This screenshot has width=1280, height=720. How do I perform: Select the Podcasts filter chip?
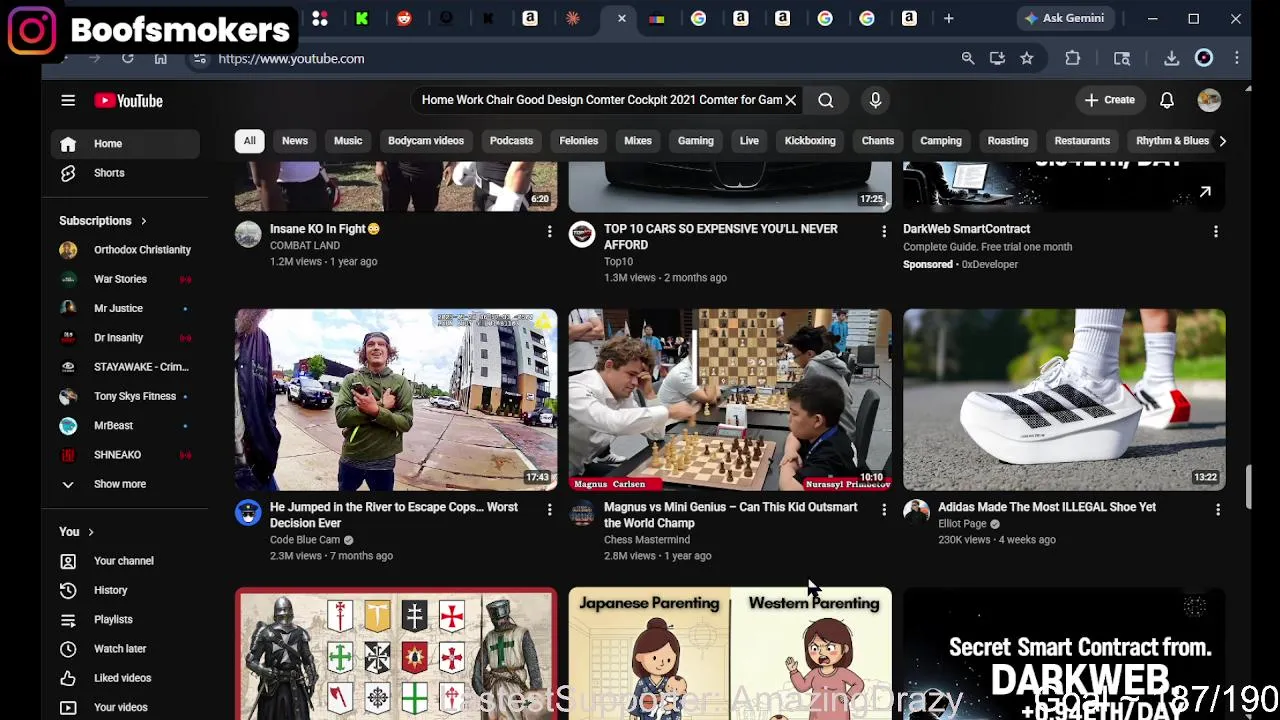point(511,141)
